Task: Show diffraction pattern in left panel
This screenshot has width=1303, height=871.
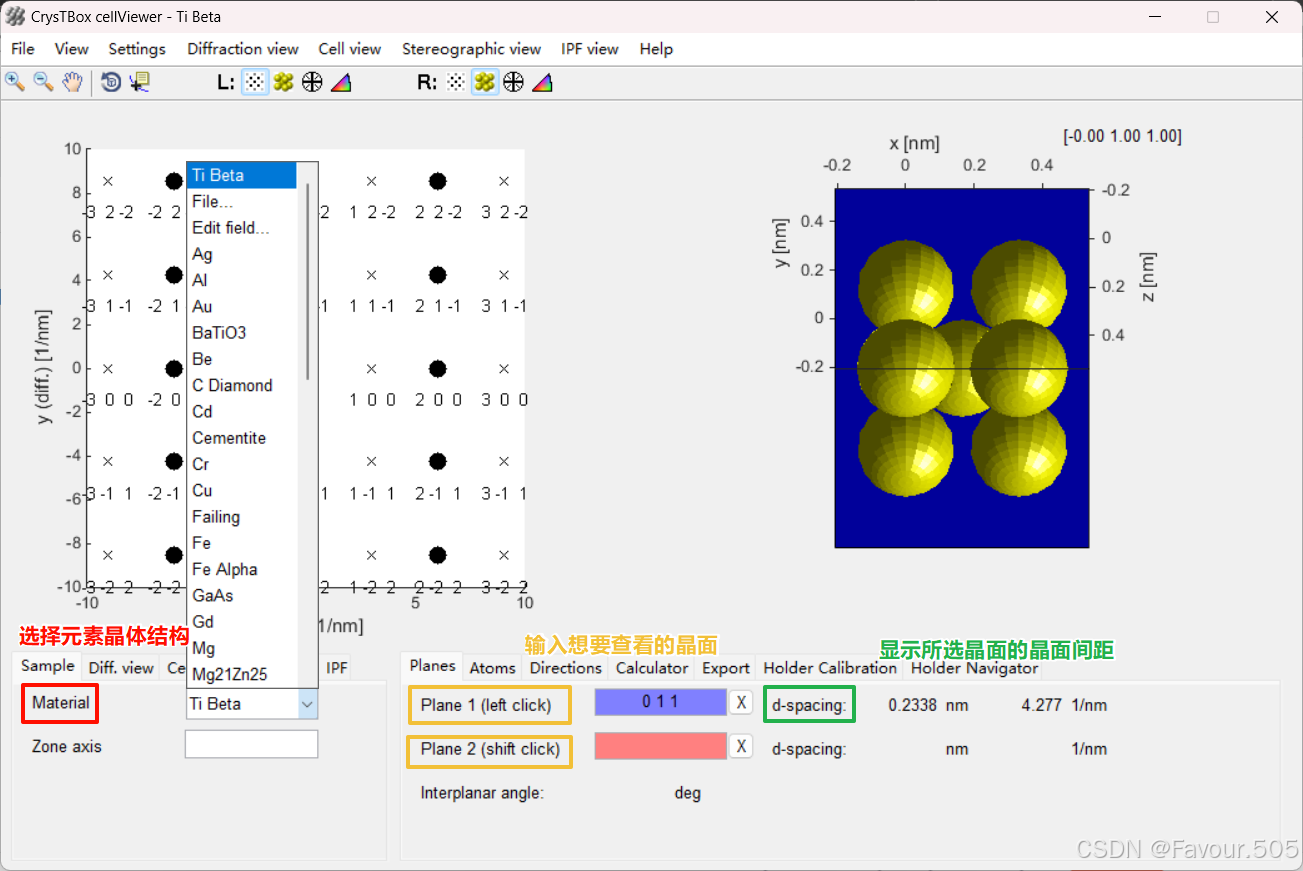Action: click(x=255, y=82)
